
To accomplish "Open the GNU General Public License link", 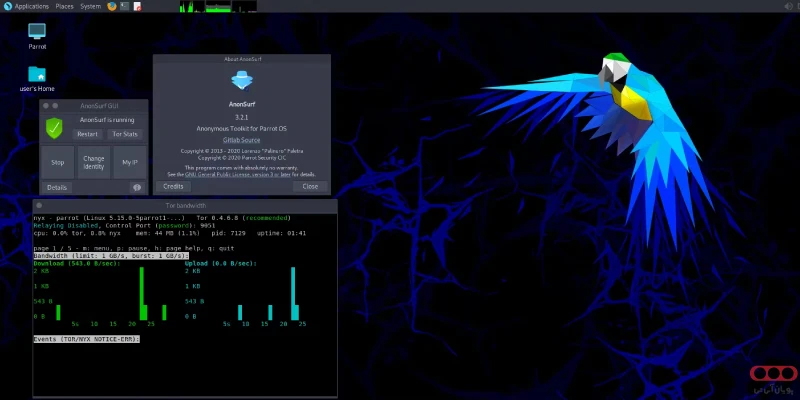I will click(x=240, y=174).
